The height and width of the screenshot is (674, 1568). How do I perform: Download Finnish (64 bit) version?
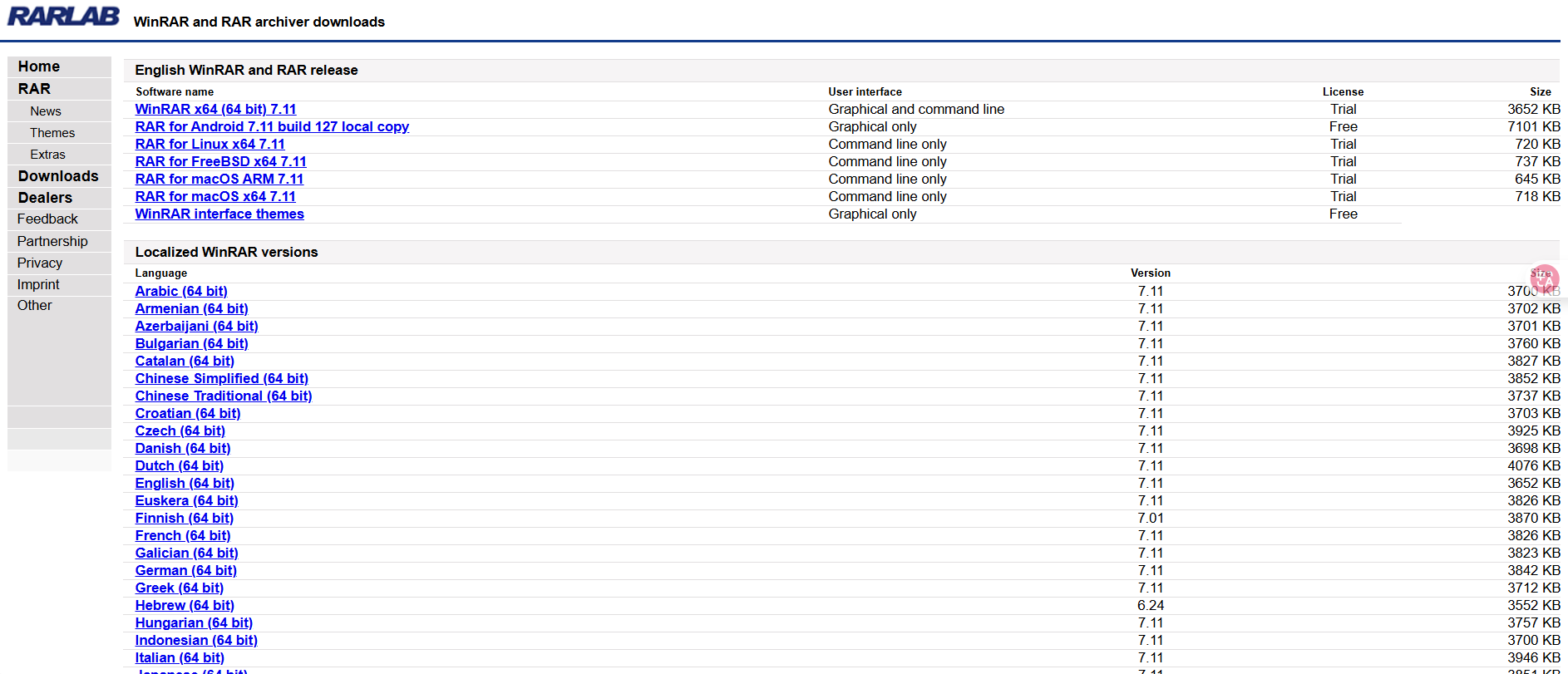coord(185,518)
